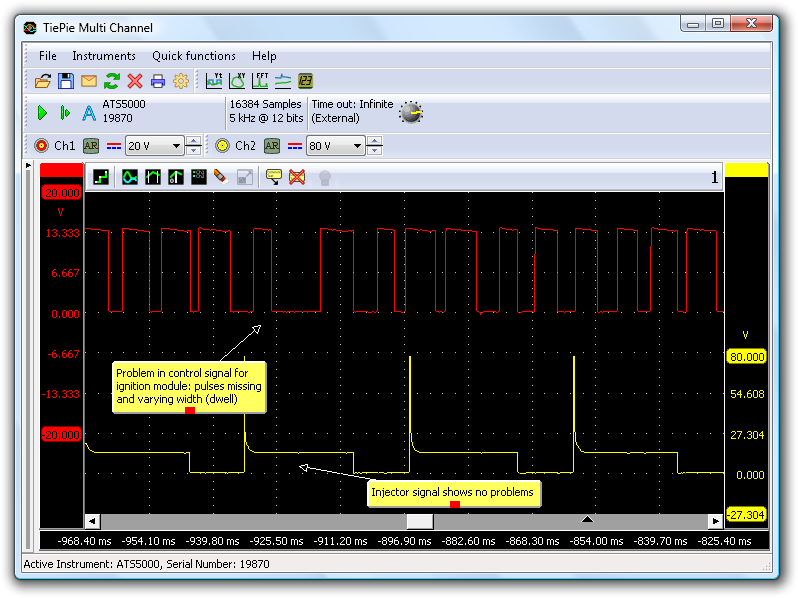Increase Ch1 range with up spinner
The height and width of the screenshot is (598, 798).
tap(193, 141)
